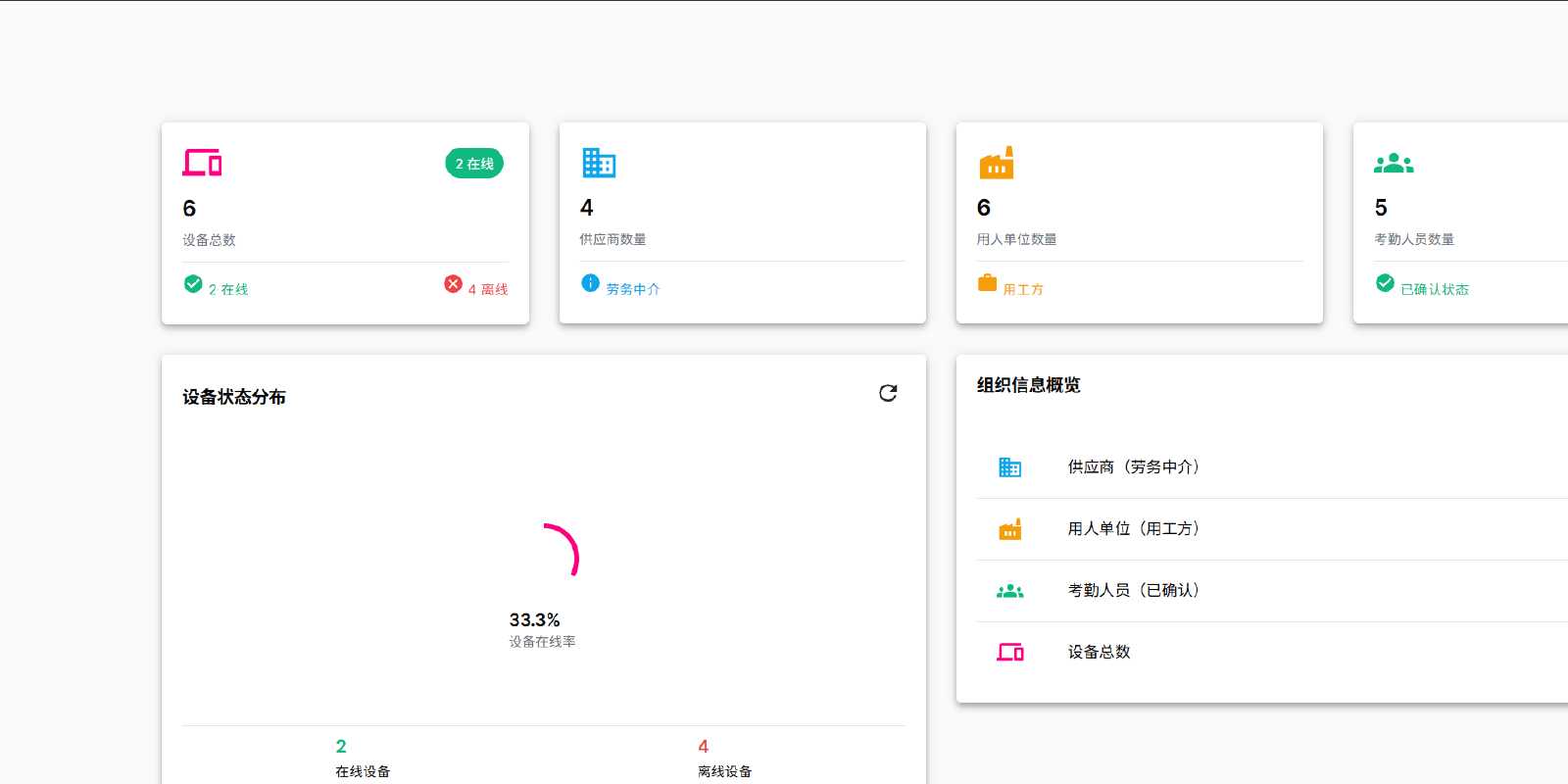Screen dimensions: 1568x784
Task: Refresh the 设备状态分布 chart
Action: click(888, 393)
